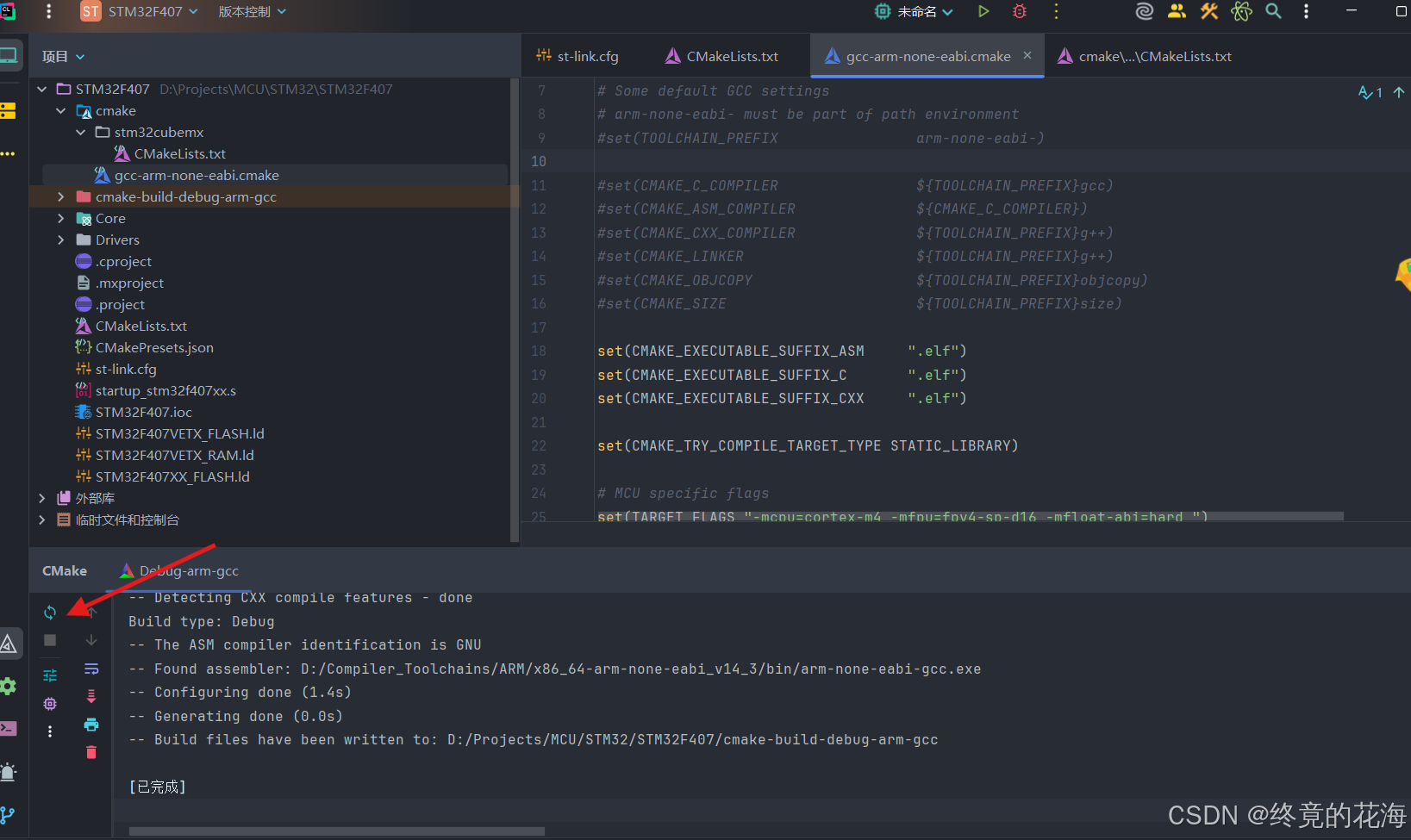The height and width of the screenshot is (840, 1411).
Task: Click the console horizontal scrollbar
Action: [337, 831]
